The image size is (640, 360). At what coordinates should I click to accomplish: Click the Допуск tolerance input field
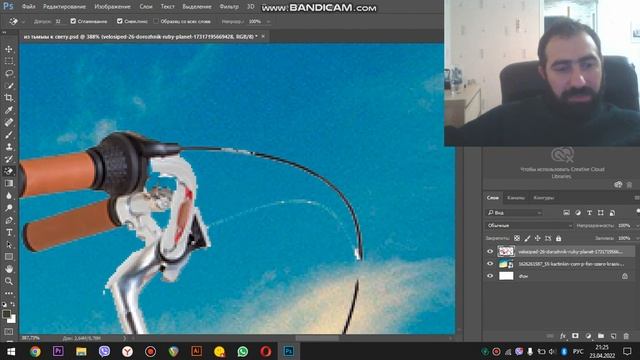click(x=59, y=21)
